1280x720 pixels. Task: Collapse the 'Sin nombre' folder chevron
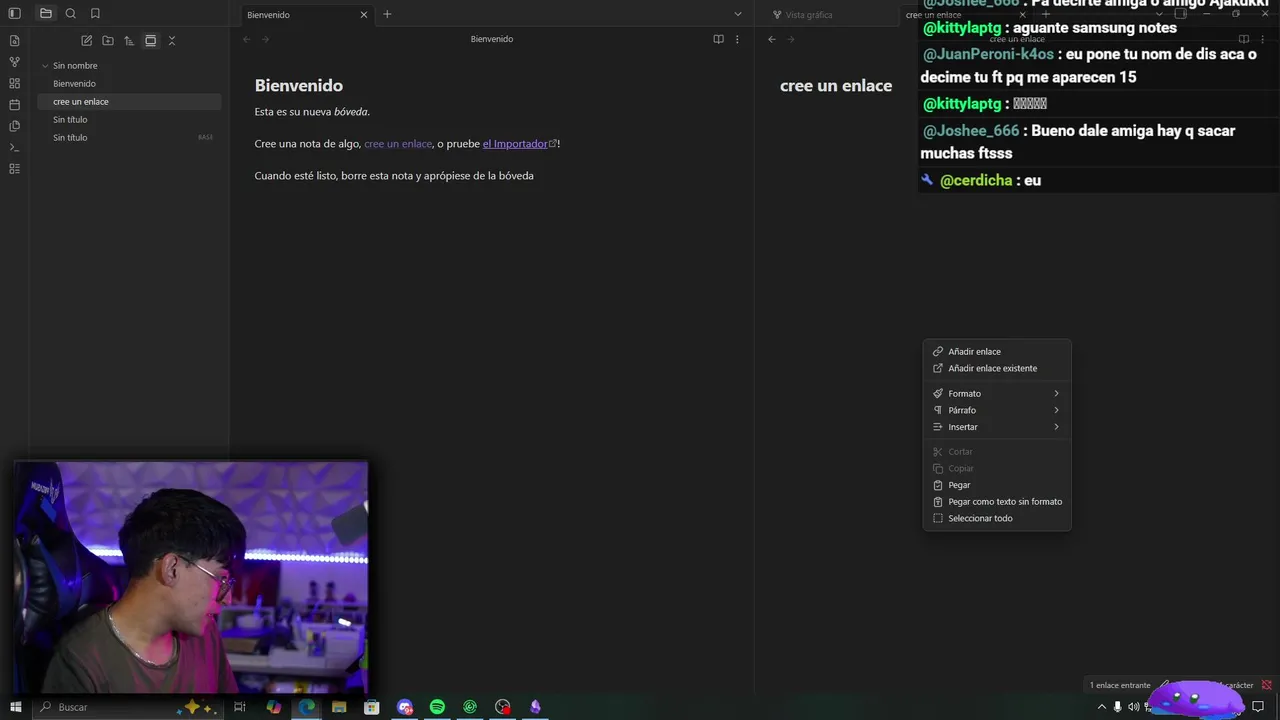pos(45,66)
